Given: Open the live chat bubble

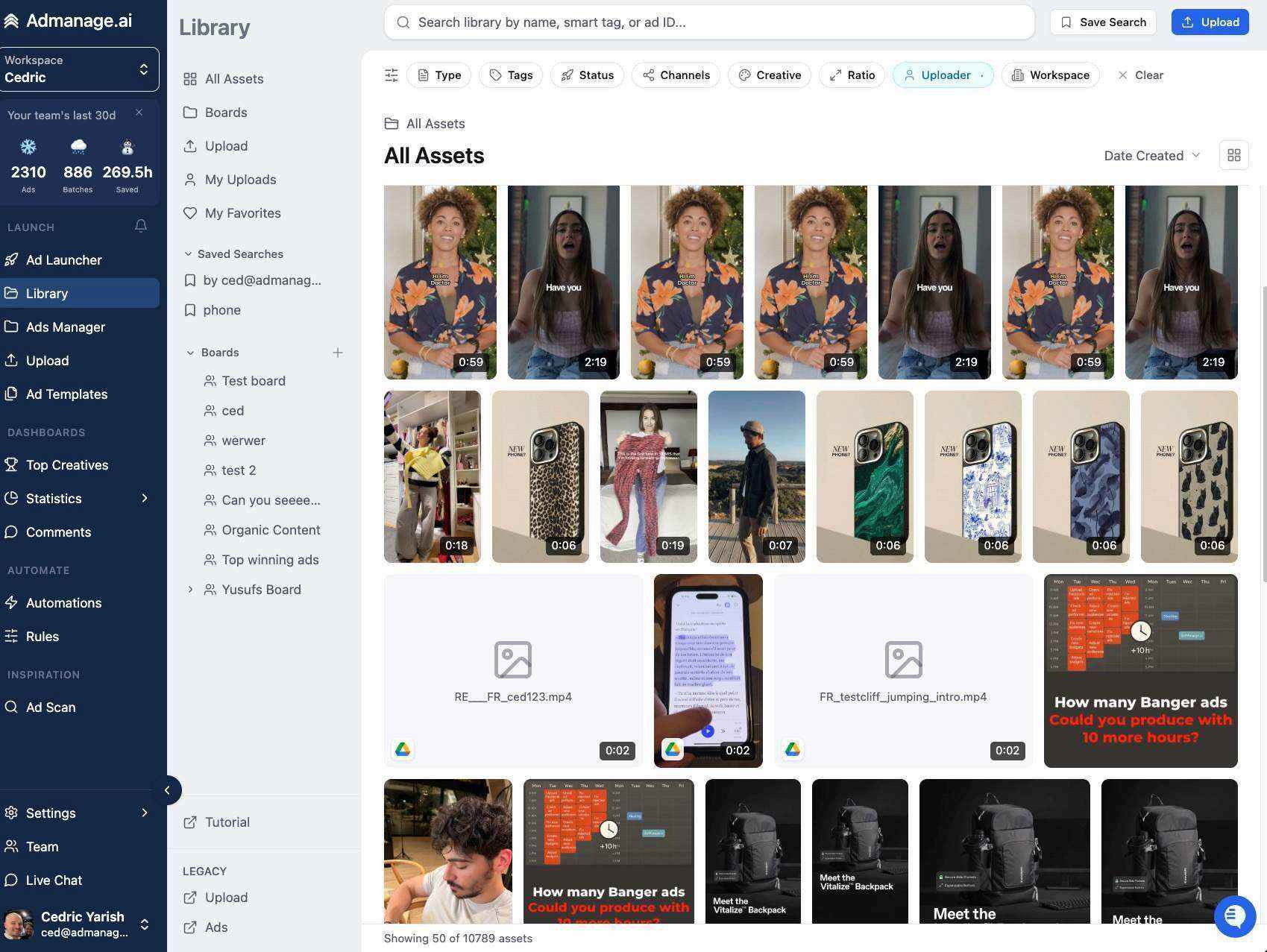Looking at the screenshot, I should click(x=1234, y=915).
